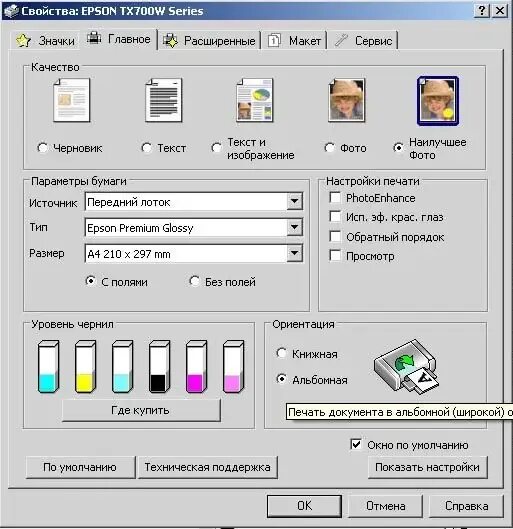
Task: Click the OK button
Action: [x=304, y=506]
